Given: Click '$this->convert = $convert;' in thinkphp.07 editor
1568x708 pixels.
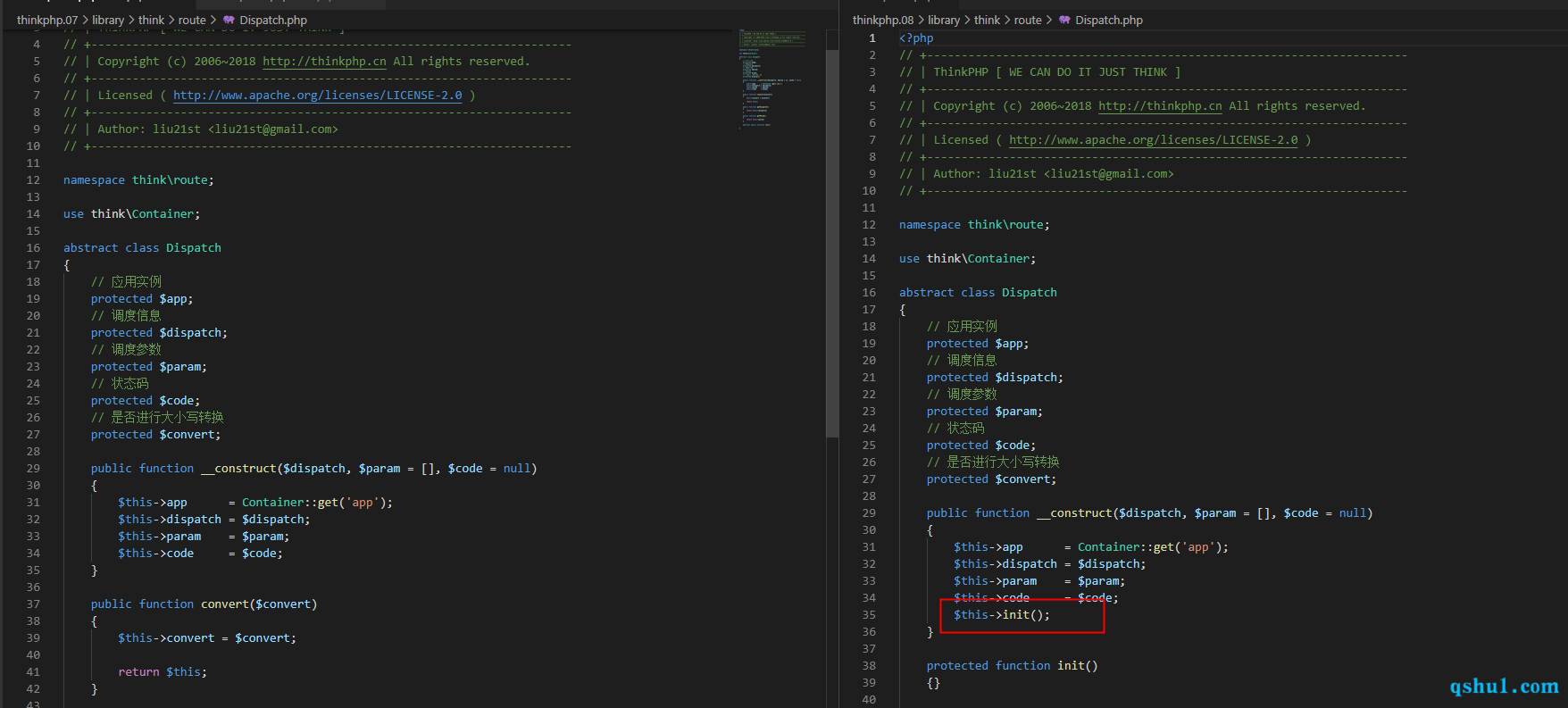Looking at the screenshot, I should (x=207, y=638).
